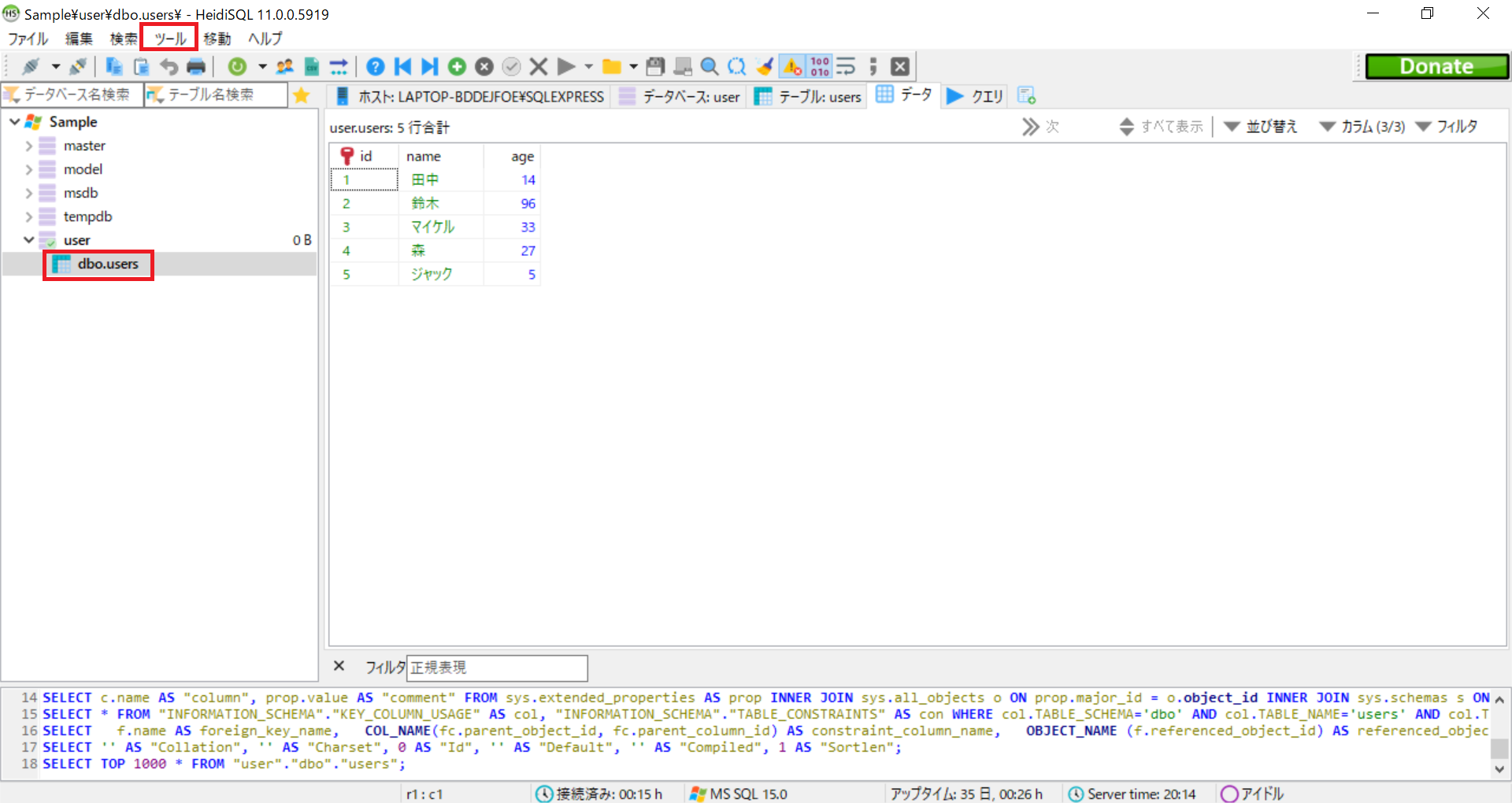Click the paste clipboard icon
The width and height of the screenshot is (1512, 803).
[x=141, y=67]
